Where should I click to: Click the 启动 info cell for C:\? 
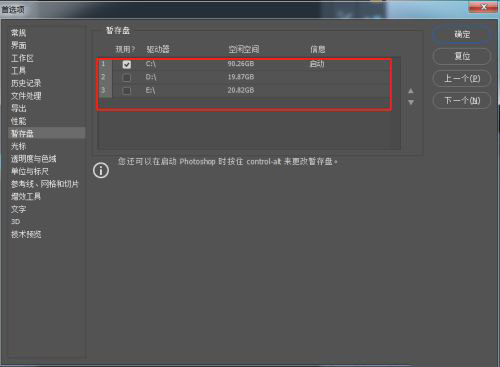[x=317, y=64]
